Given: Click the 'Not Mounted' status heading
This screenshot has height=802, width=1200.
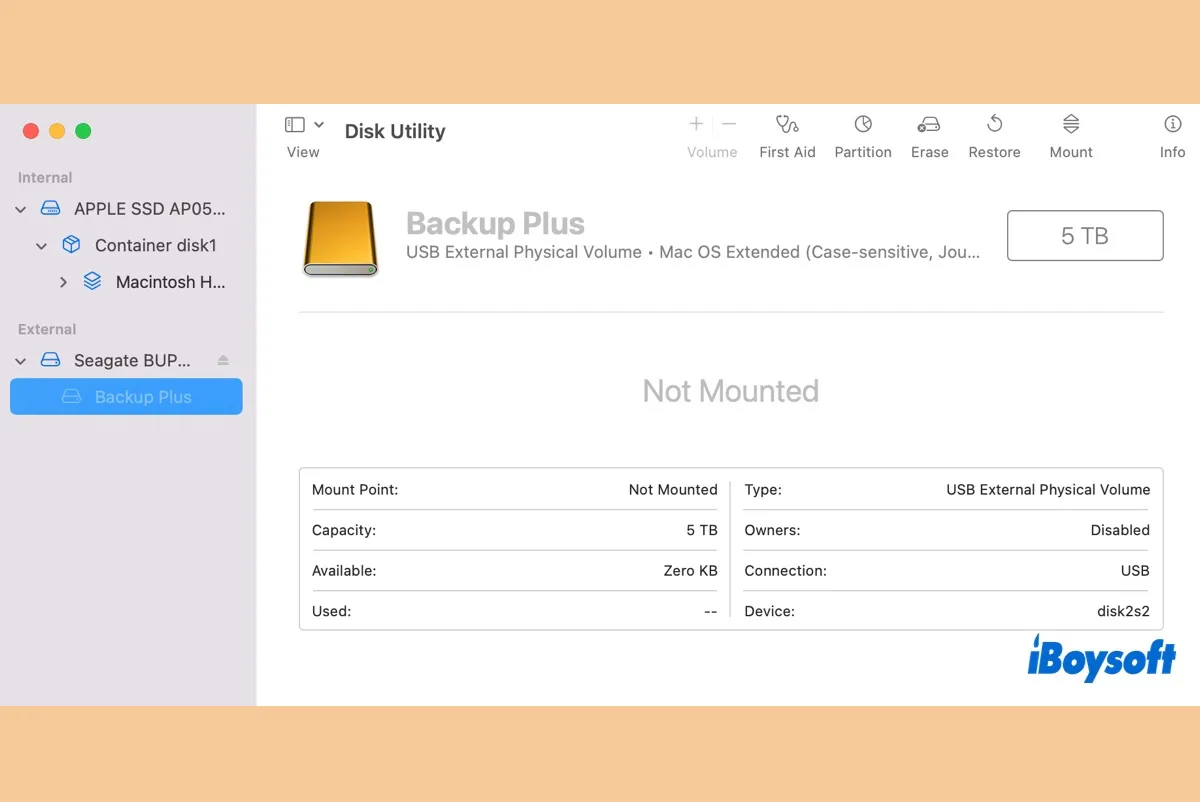Looking at the screenshot, I should (731, 391).
